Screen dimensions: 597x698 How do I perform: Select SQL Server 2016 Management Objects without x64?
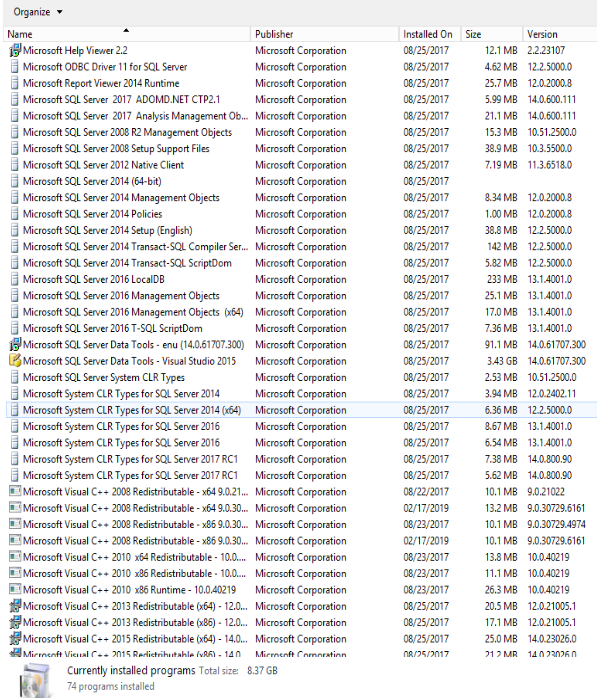(301, 296)
